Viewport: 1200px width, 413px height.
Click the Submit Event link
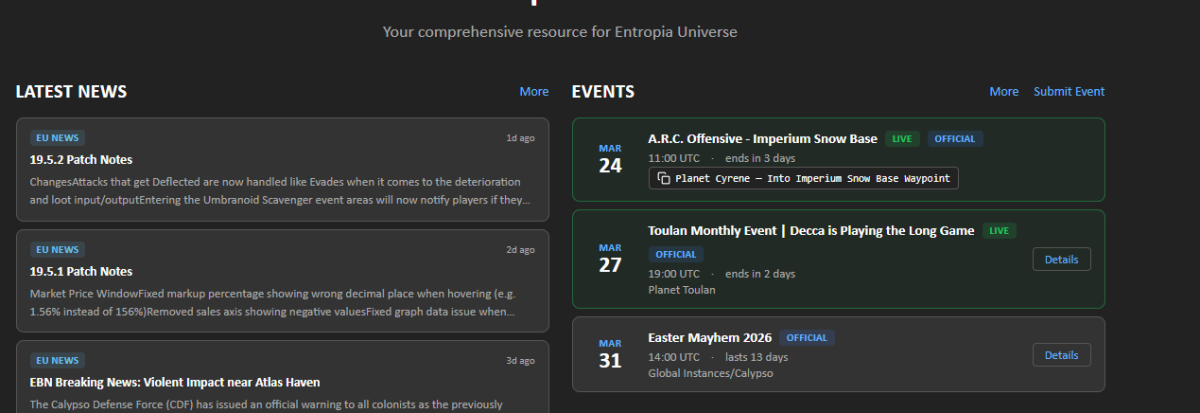tap(1069, 92)
